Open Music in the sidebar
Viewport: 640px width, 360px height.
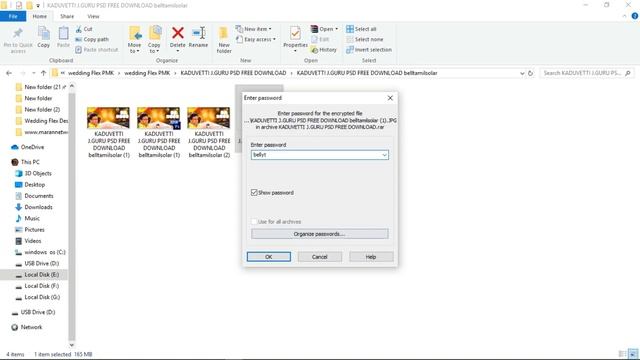coord(32,218)
